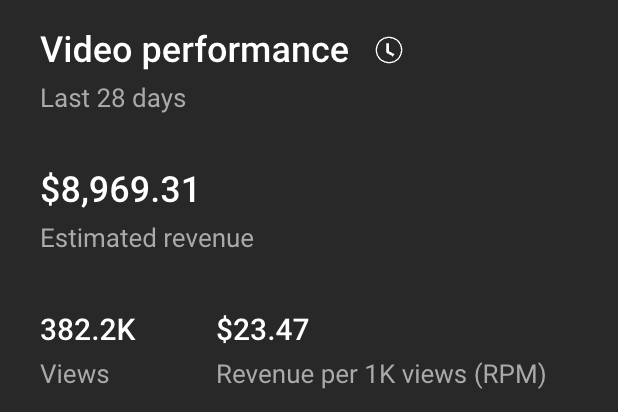The image size is (618, 412).
Task: Open the Video performance card title
Action: (194, 51)
